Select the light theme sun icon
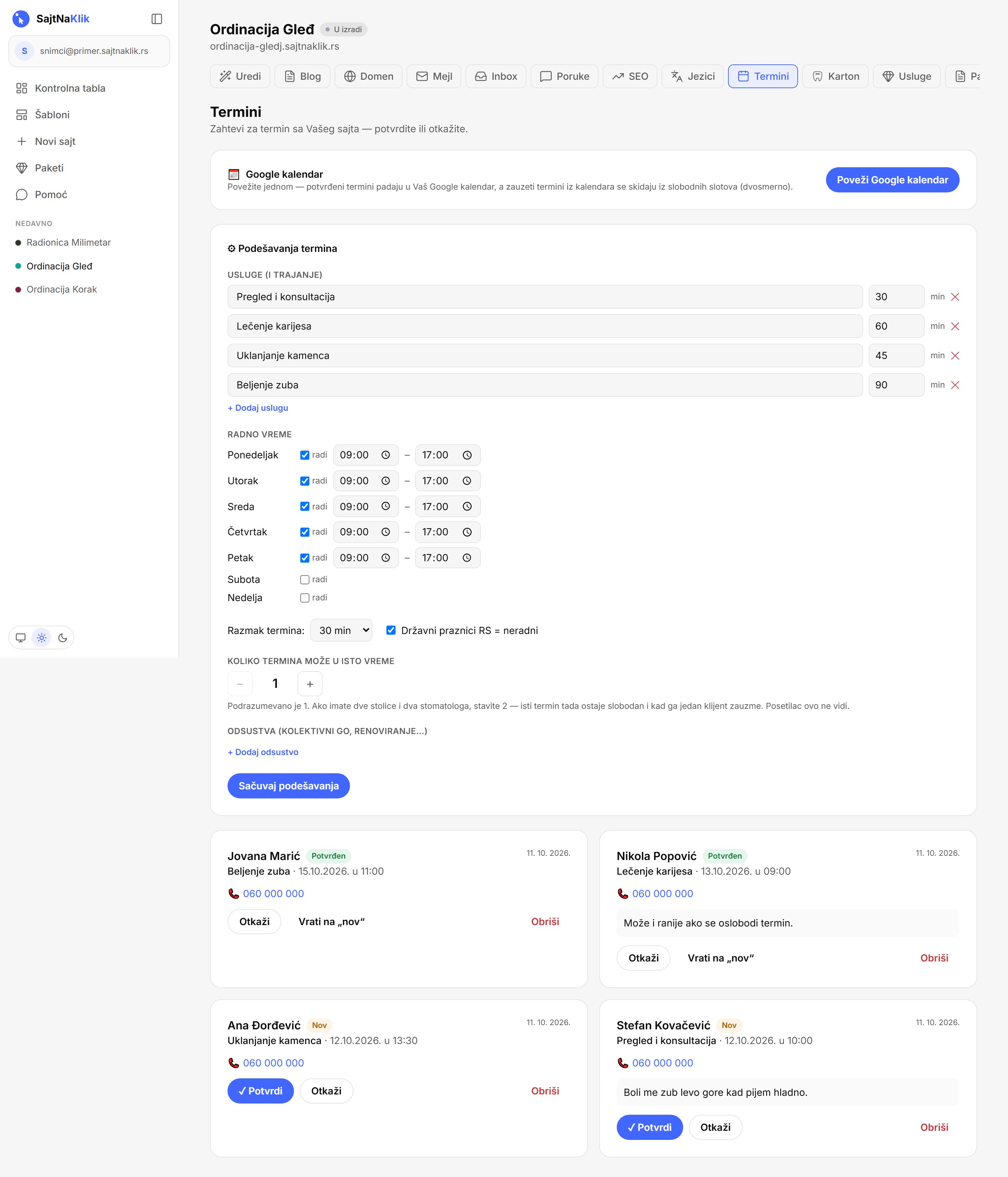The width and height of the screenshot is (1008, 1177). [42, 638]
